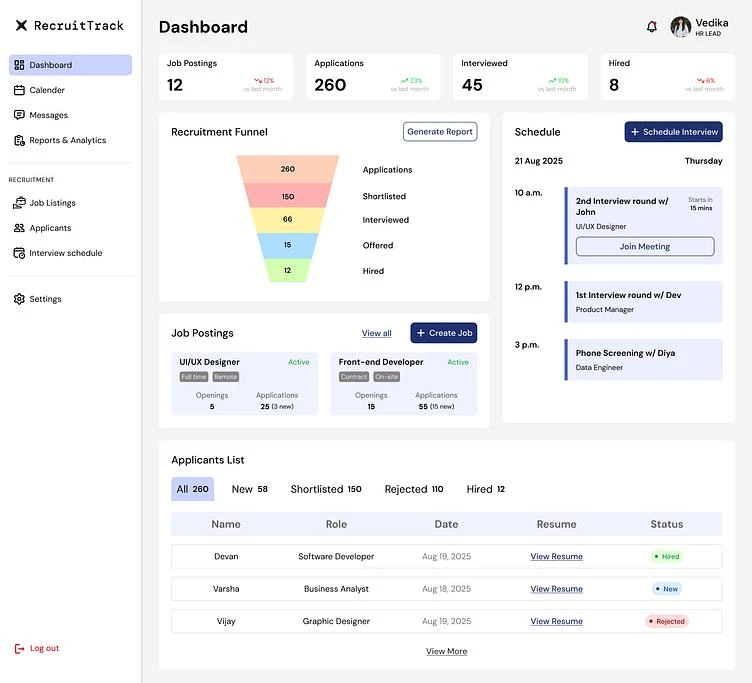752x683 pixels.
Task: Click the Interview schedule calendar icon
Action: click(19, 253)
